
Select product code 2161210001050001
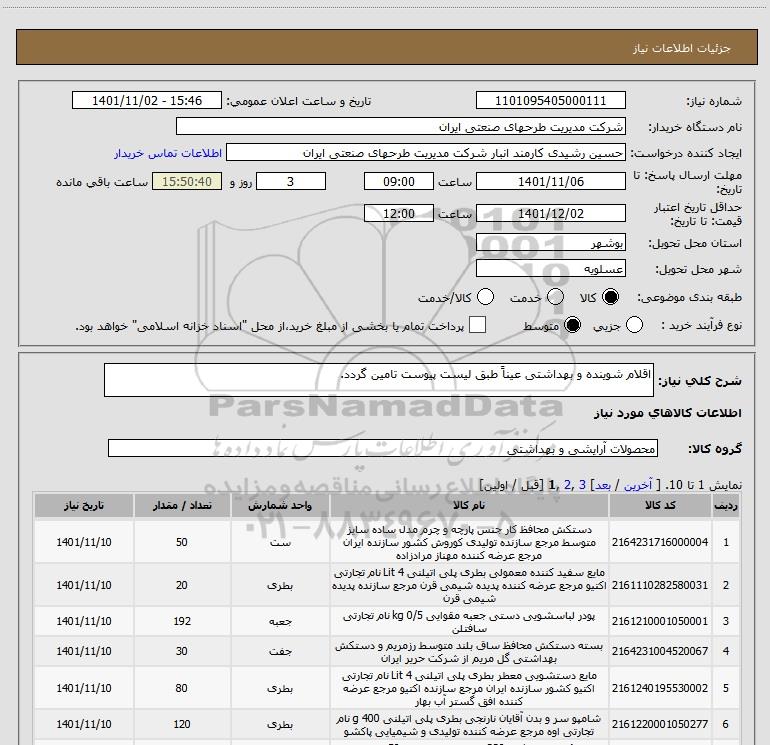coord(660,621)
